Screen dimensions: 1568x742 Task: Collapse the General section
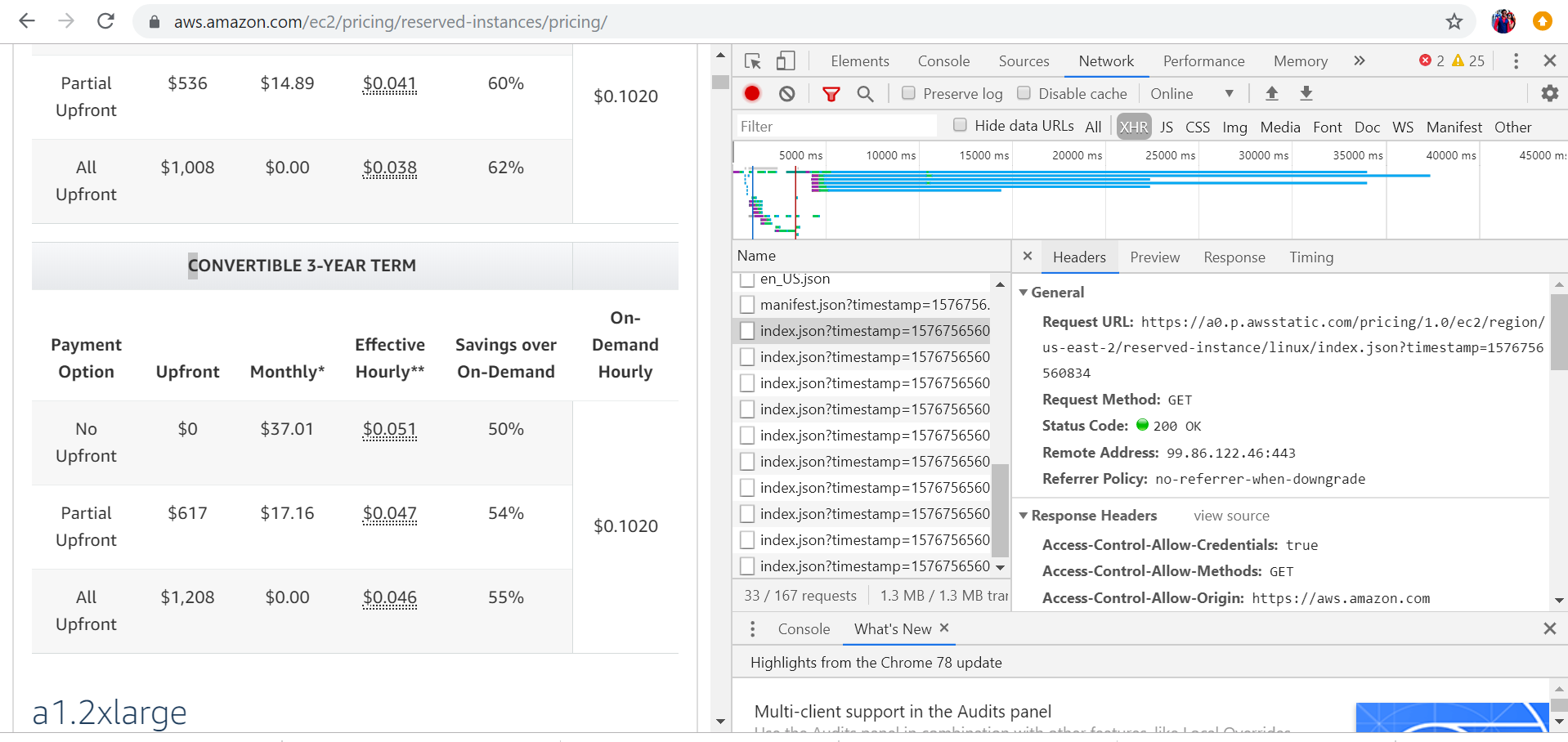click(1023, 293)
